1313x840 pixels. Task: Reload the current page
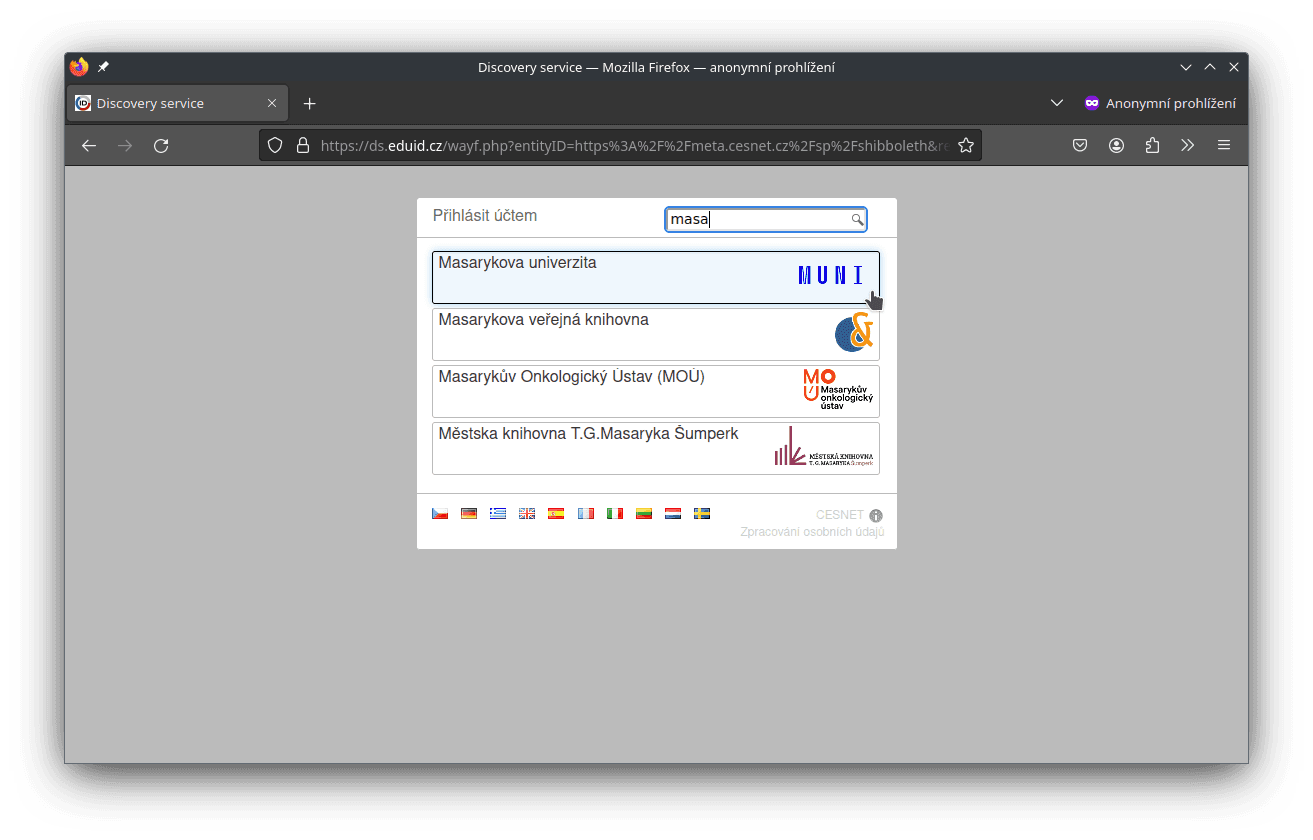(x=161, y=146)
